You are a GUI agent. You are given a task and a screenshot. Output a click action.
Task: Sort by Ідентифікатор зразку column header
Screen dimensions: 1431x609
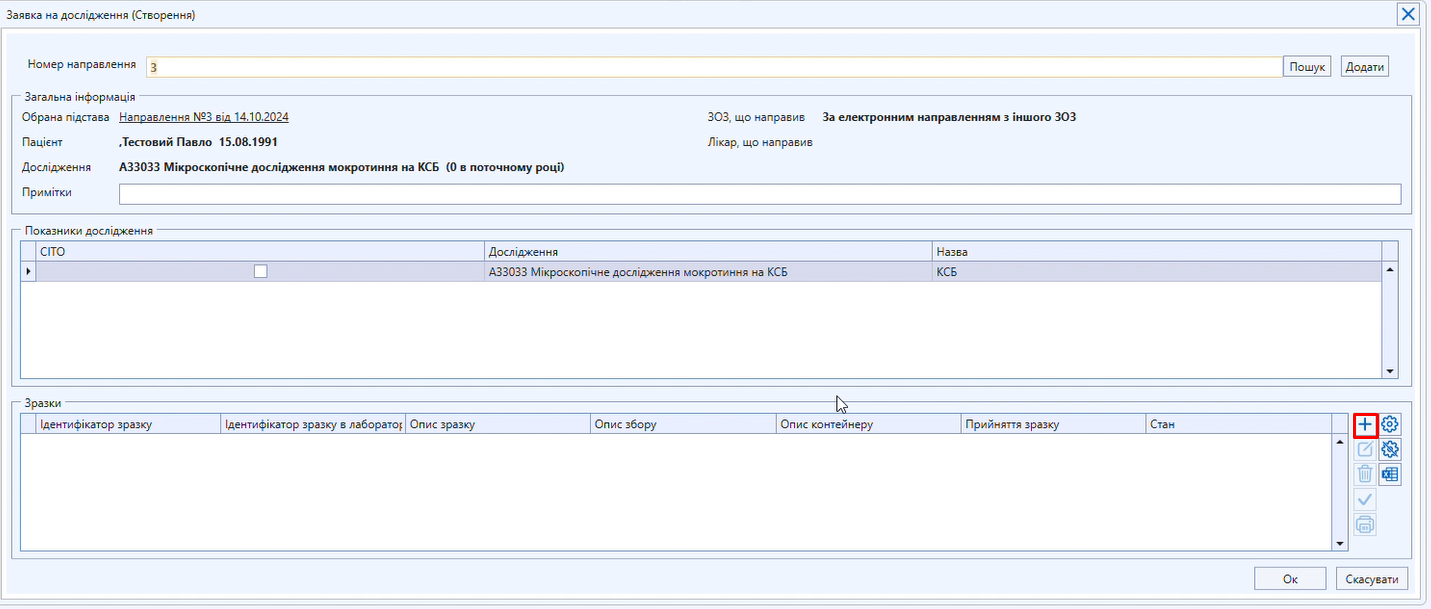128,424
